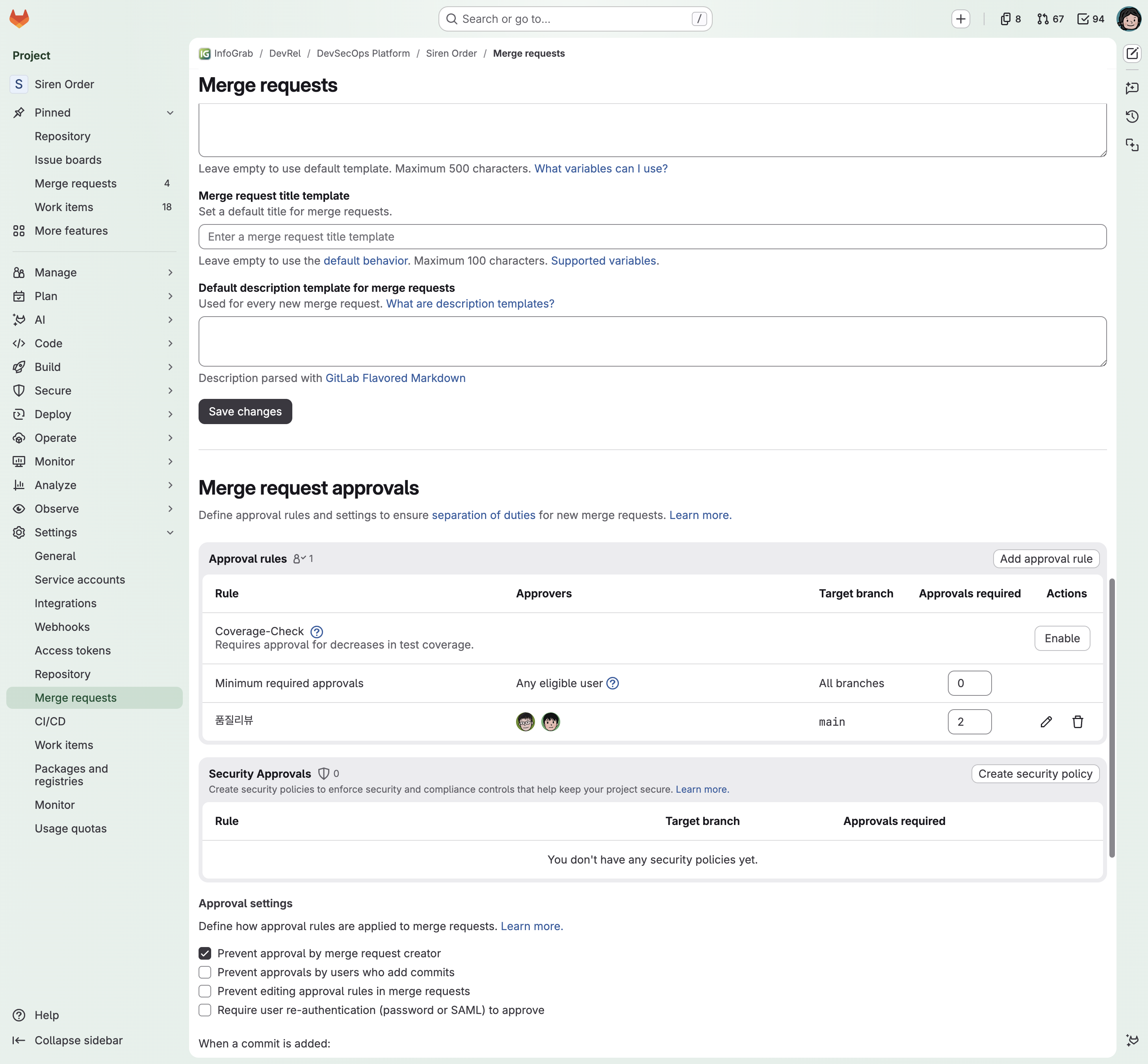Collapse the Settings section

pyautogui.click(x=95, y=532)
